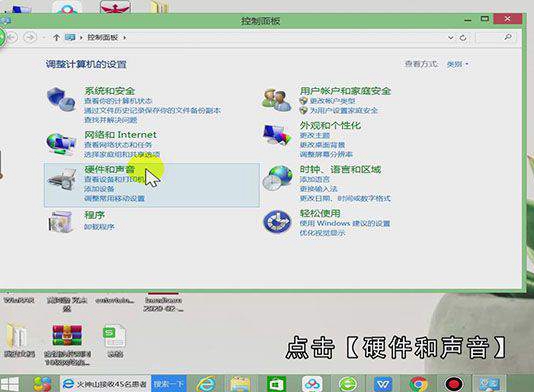The height and width of the screenshot is (392, 534).
Task: Open Internet Explorer from taskbar
Action: [x=206, y=384]
